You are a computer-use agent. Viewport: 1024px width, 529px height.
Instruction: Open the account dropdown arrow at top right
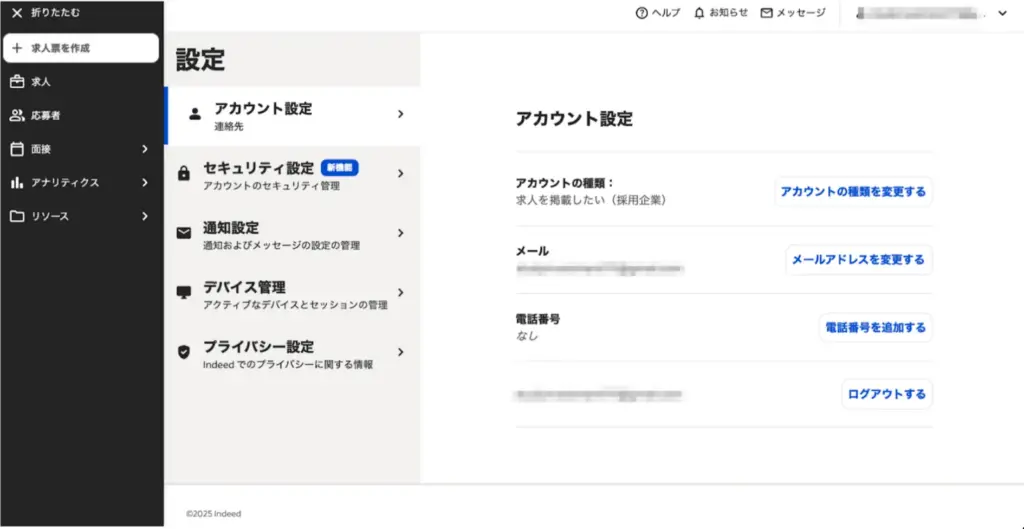(x=1003, y=13)
